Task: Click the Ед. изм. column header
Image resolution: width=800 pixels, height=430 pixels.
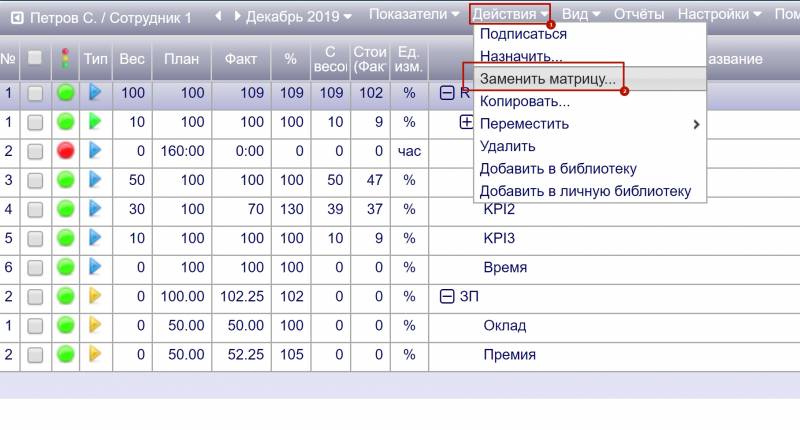Action: coord(409,59)
